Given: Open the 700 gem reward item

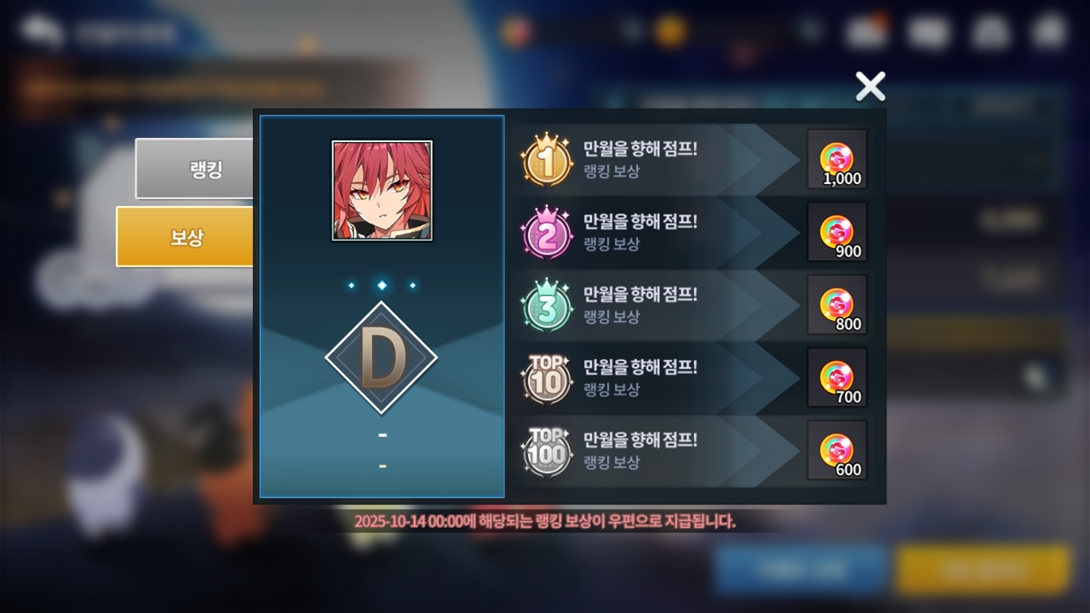Looking at the screenshot, I should [x=837, y=377].
